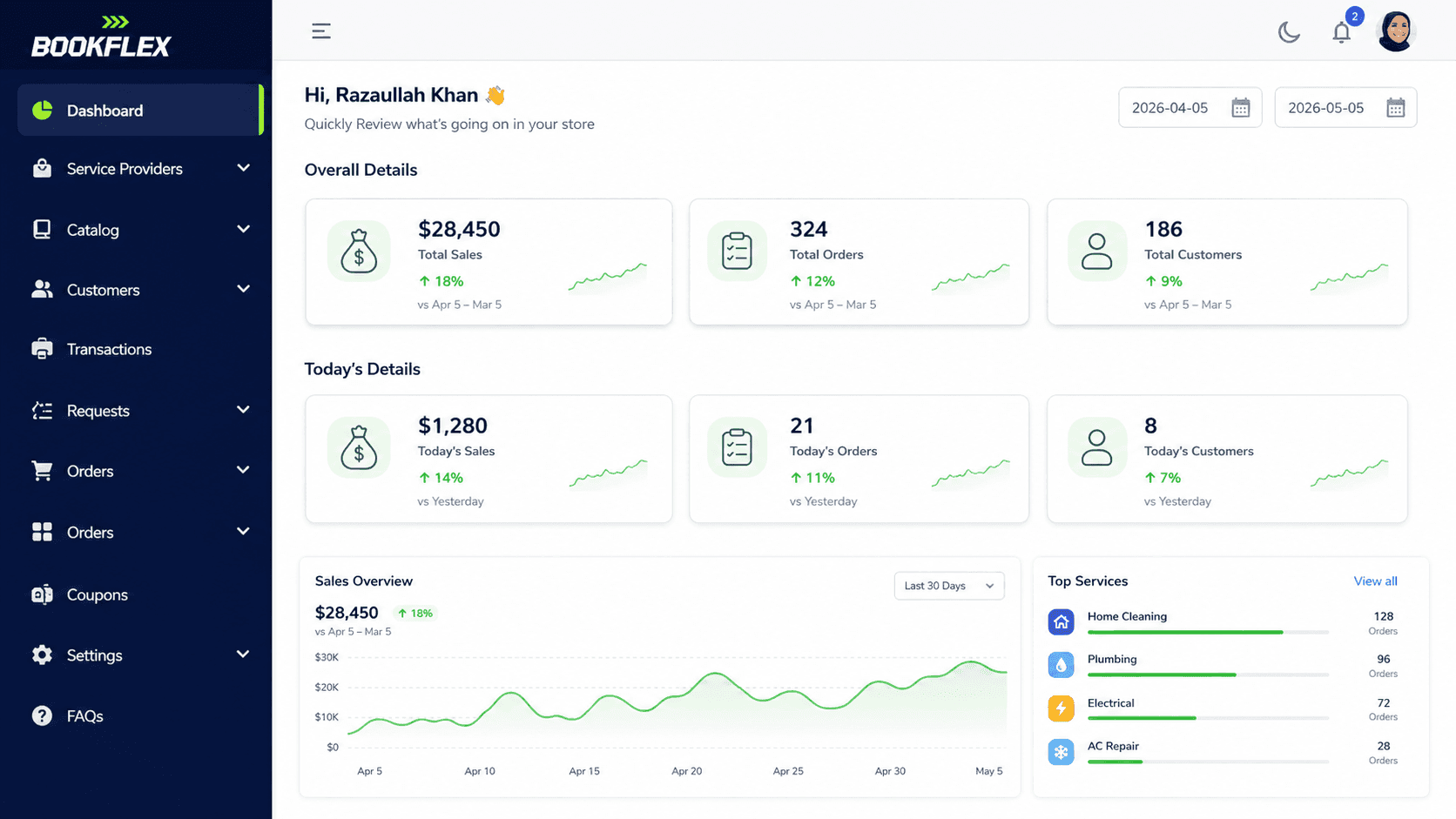Open the Service Providers menu label
Viewport: 1456px width, 819px height.
(x=125, y=169)
